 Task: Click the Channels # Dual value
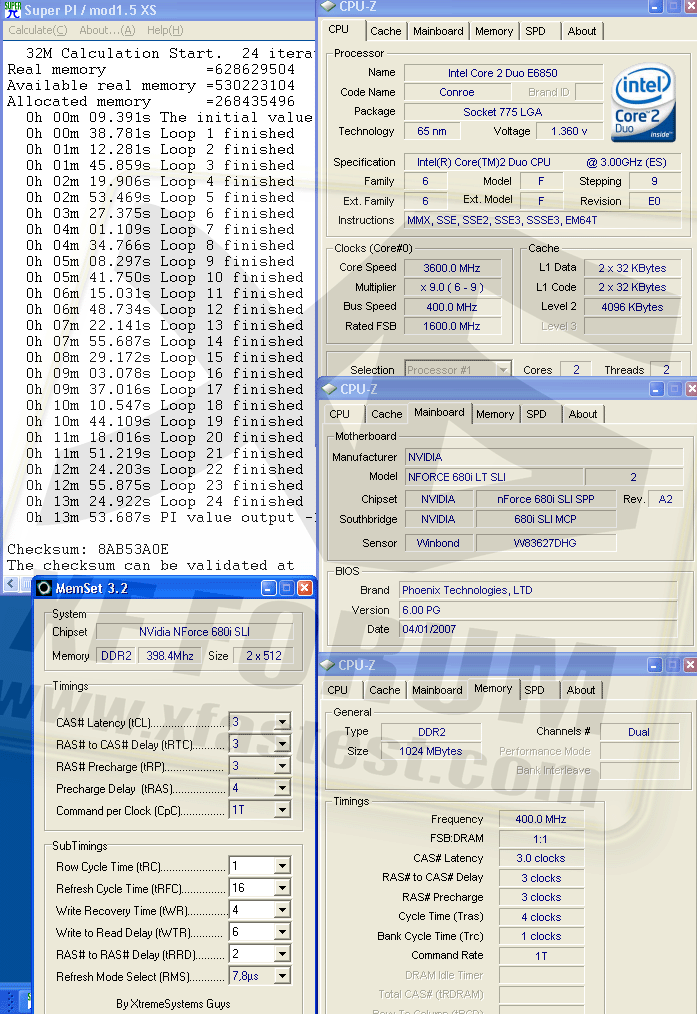[x=639, y=732]
